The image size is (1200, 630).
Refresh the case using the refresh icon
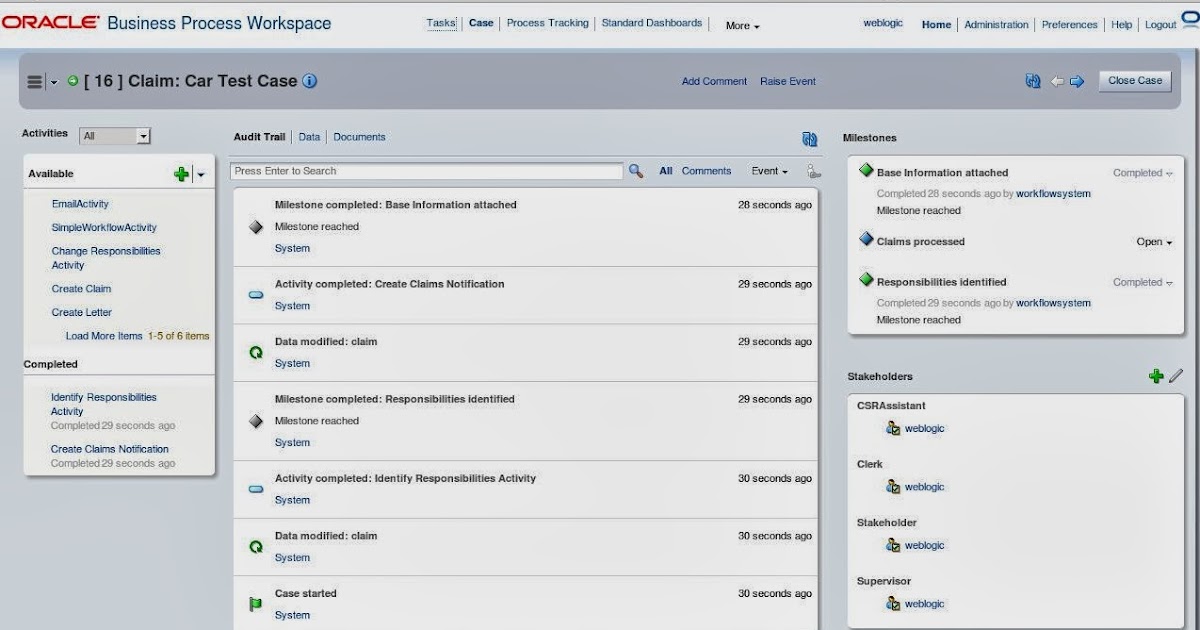tap(1032, 81)
